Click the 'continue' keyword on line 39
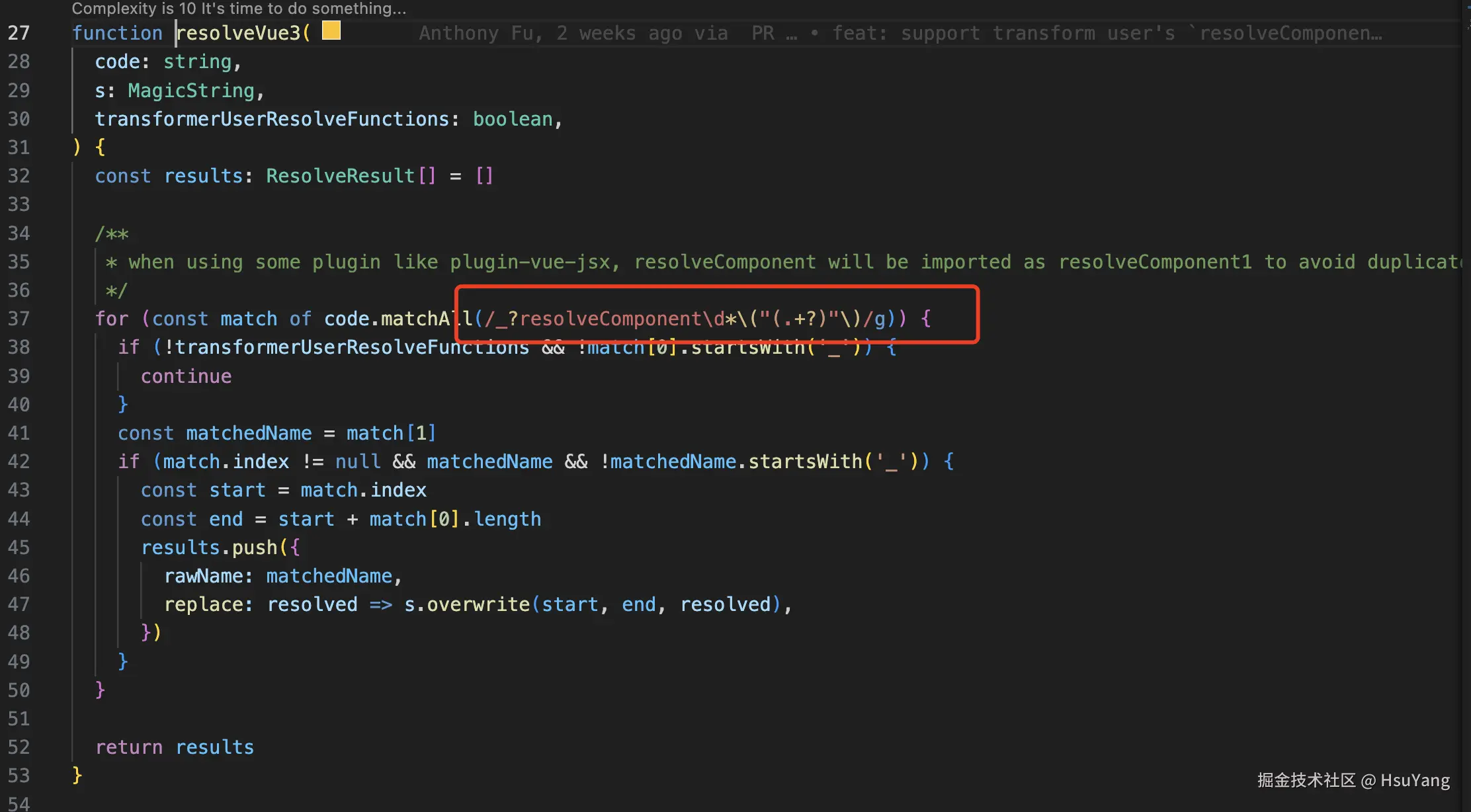 (x=186, y=376)
